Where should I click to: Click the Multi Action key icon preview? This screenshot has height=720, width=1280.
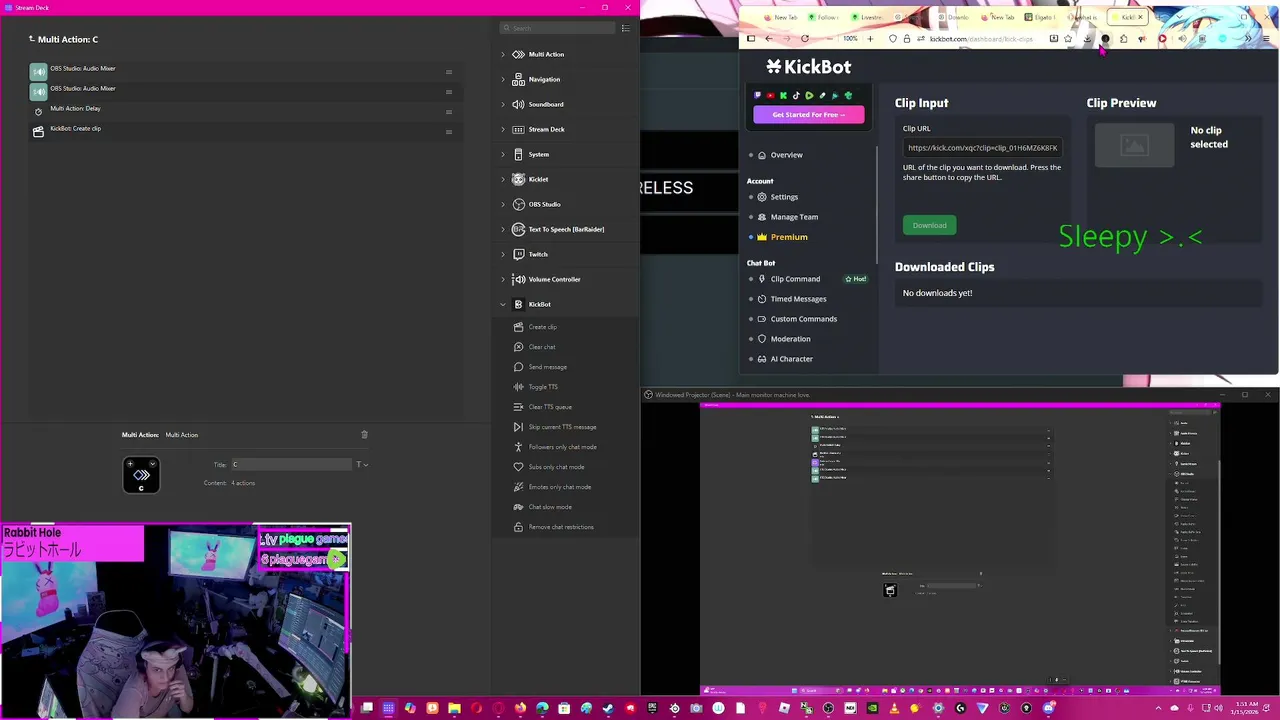pos(141,475)
